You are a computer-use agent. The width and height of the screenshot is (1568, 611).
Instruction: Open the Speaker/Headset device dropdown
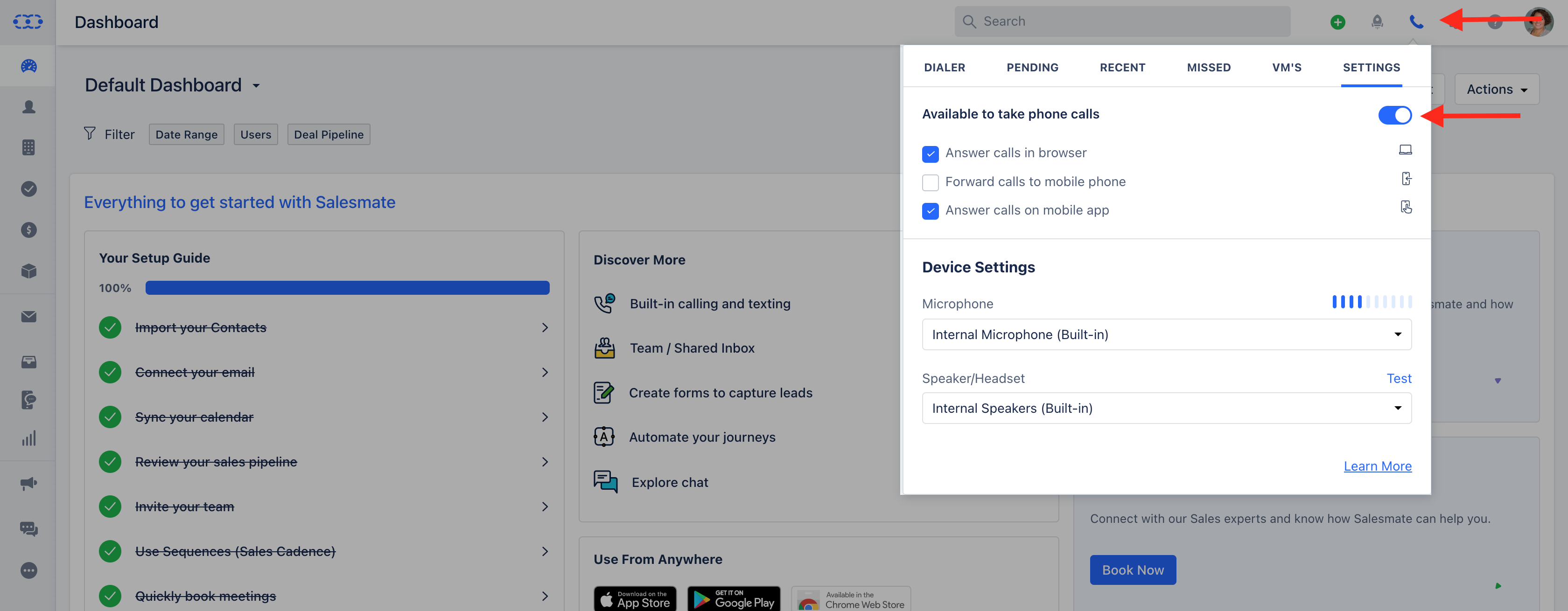pyautogui.click(x=1166, y=409)
